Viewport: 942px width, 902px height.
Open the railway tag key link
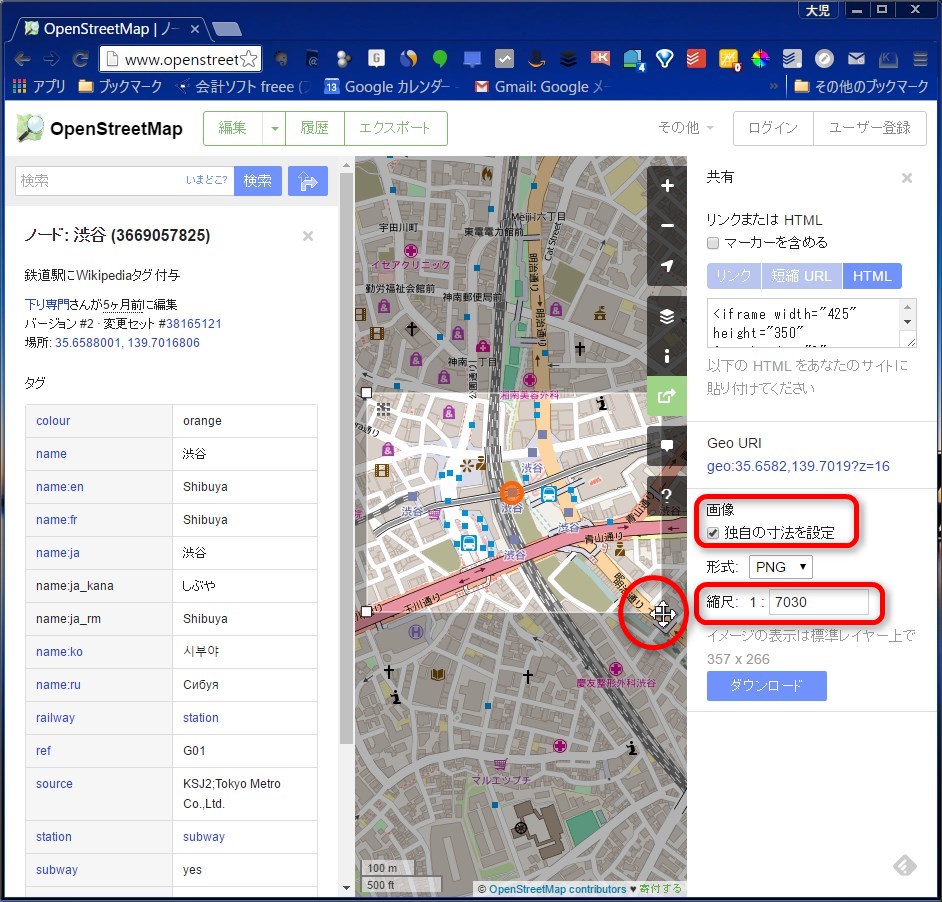tap(55, 718)
